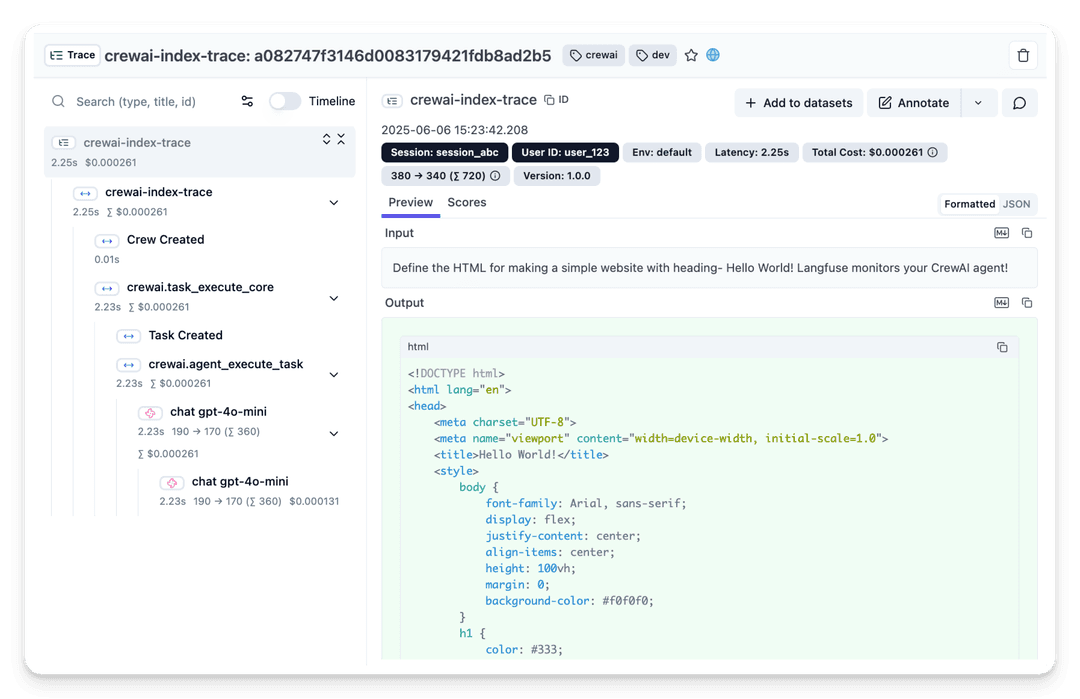Click the trash delete trace icon
Viewport: 1080px width, 699px height.
(x=1023, y=55)
